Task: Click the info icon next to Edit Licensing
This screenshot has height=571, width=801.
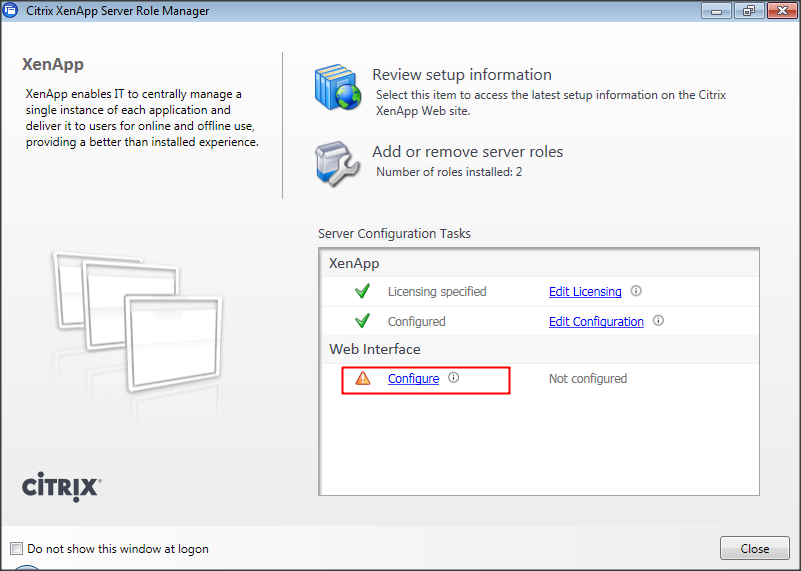Action: (636, 292)
